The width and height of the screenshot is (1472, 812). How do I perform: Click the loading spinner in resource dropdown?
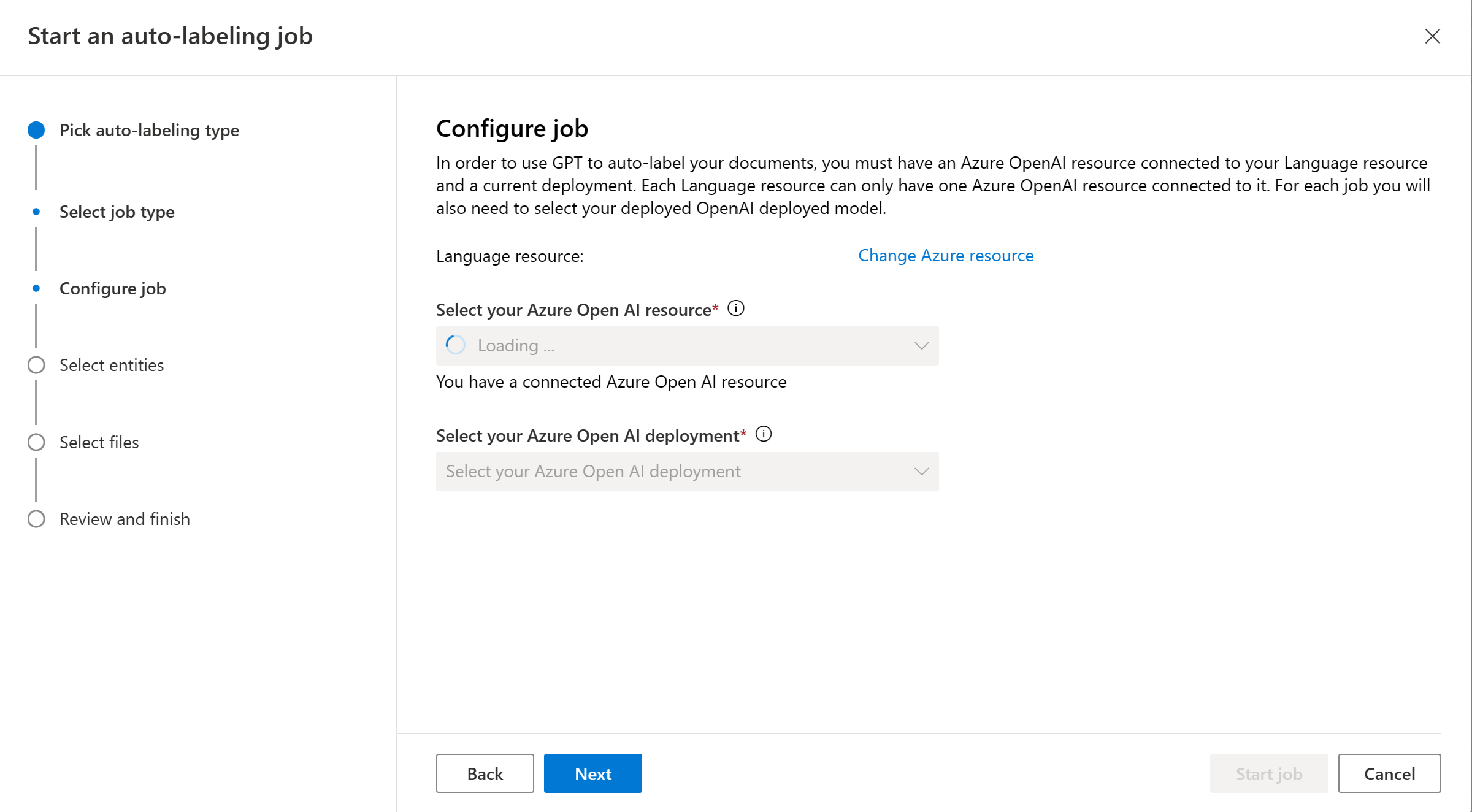(x=456, y=345)
